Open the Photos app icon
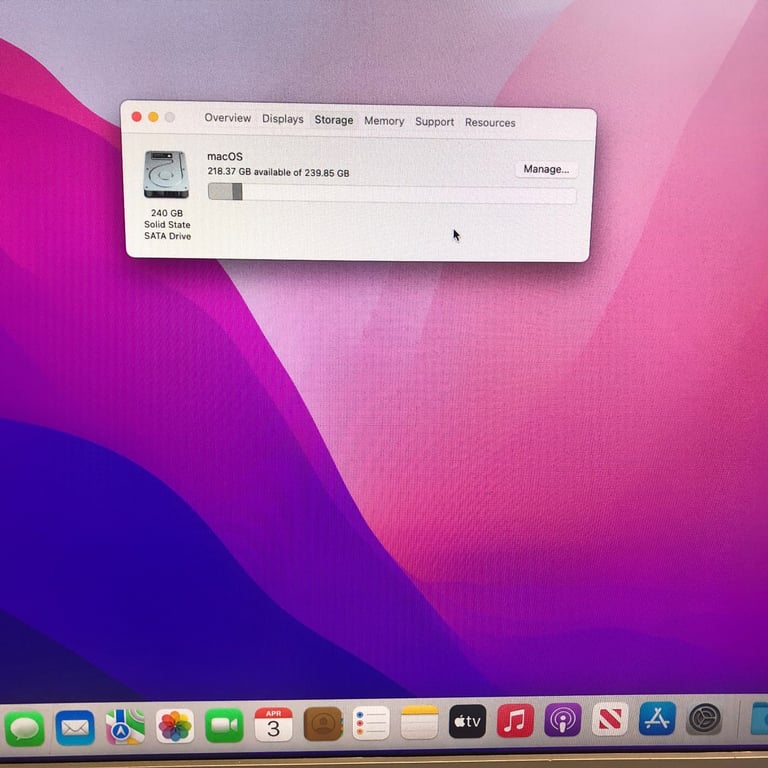 (175, 725)
